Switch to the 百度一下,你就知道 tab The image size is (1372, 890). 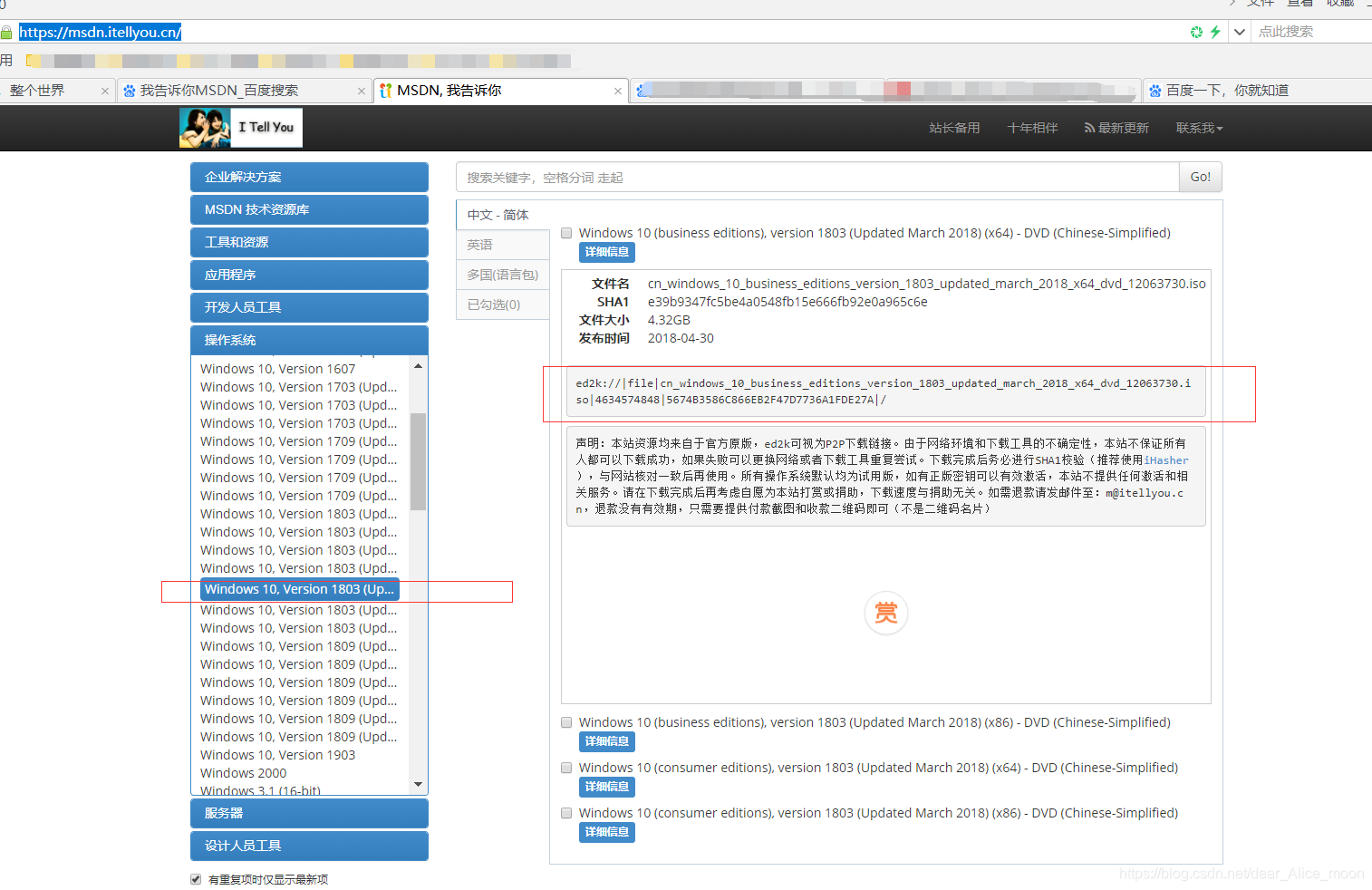[x=1255, y=91]
